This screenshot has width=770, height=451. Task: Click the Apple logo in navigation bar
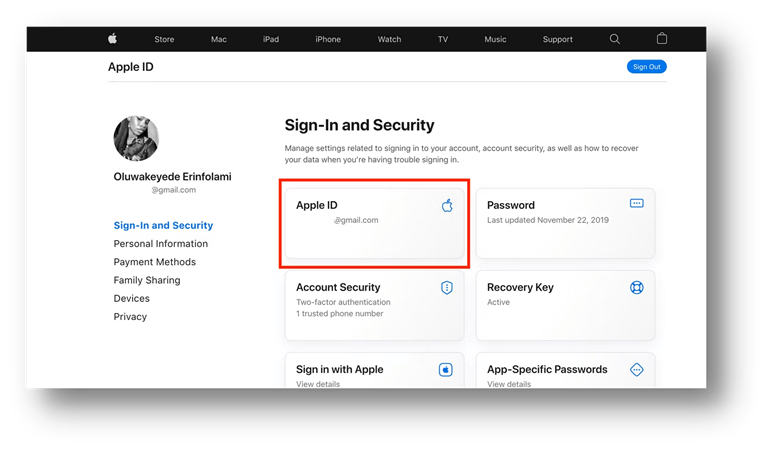[x=112, y=38]
